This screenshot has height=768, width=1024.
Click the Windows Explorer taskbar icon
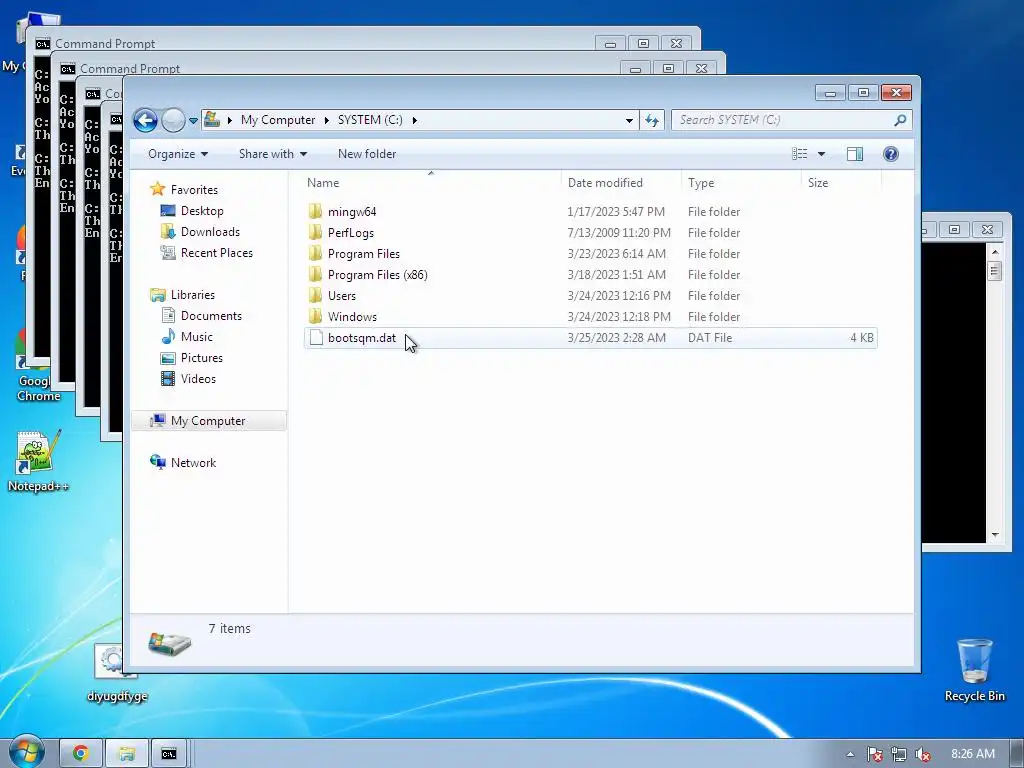pyautogui.click(x=127, y=754)
